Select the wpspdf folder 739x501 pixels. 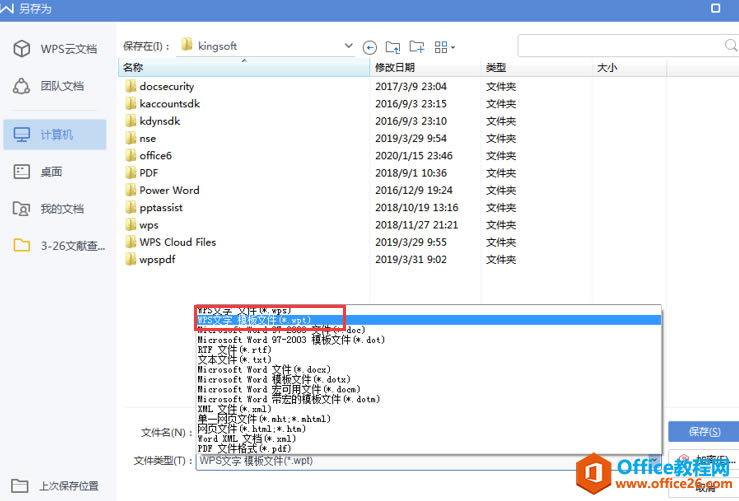[150, 260]
